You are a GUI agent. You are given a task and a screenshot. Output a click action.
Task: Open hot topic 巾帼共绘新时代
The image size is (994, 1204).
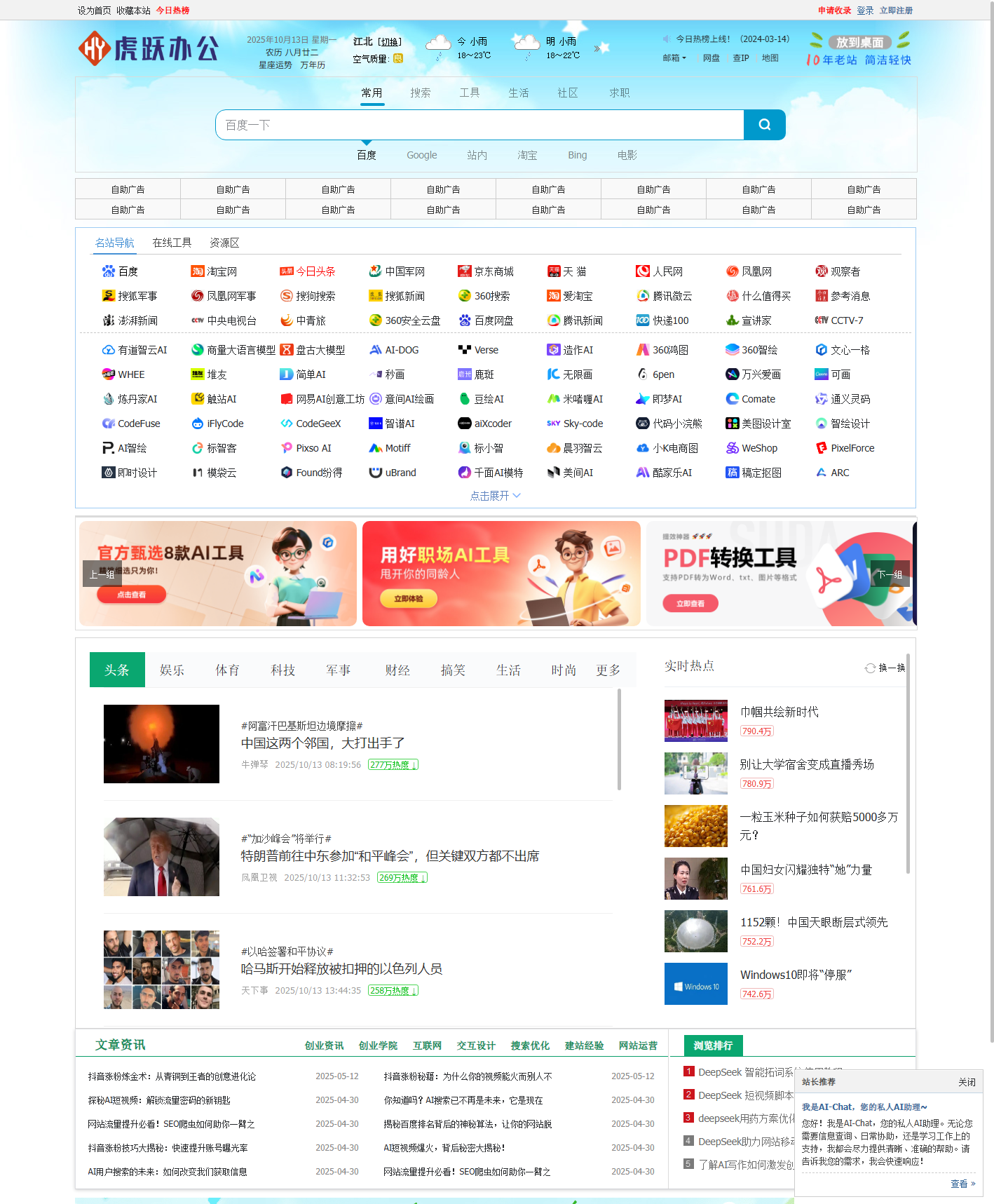tap(779, 712)
